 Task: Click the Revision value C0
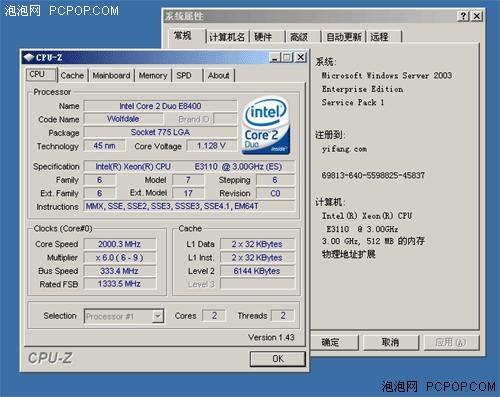pyautogui.click(x=275, y=193)
